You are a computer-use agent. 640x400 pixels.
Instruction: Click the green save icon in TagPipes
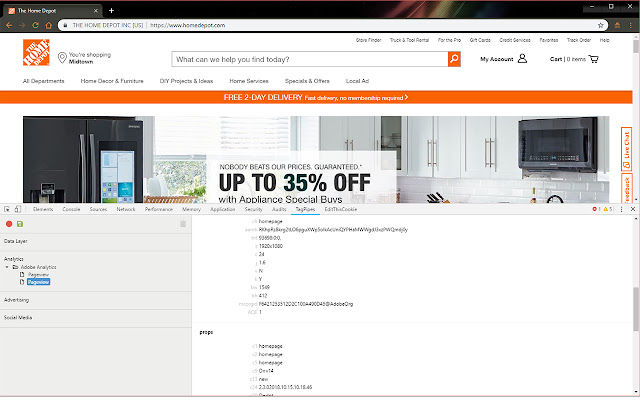pyautogui.click(x=20, y=224)
